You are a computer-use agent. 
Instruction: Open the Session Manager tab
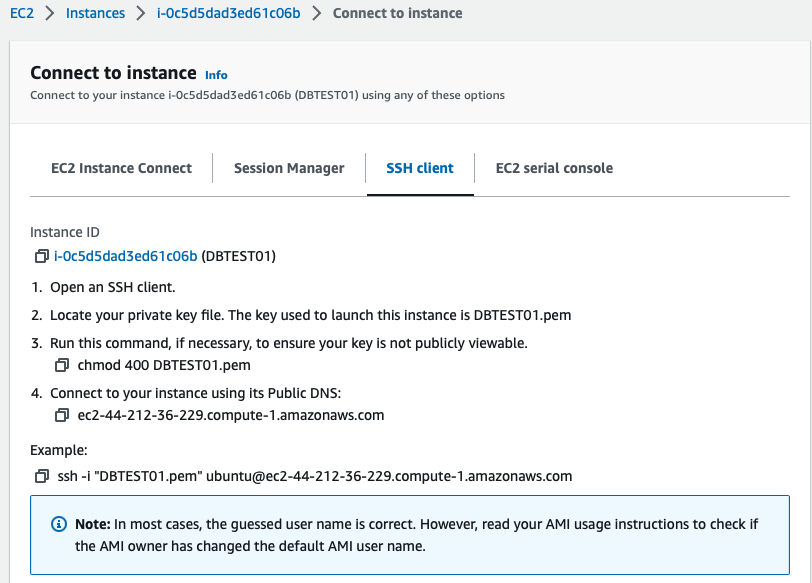pos(289,168)
